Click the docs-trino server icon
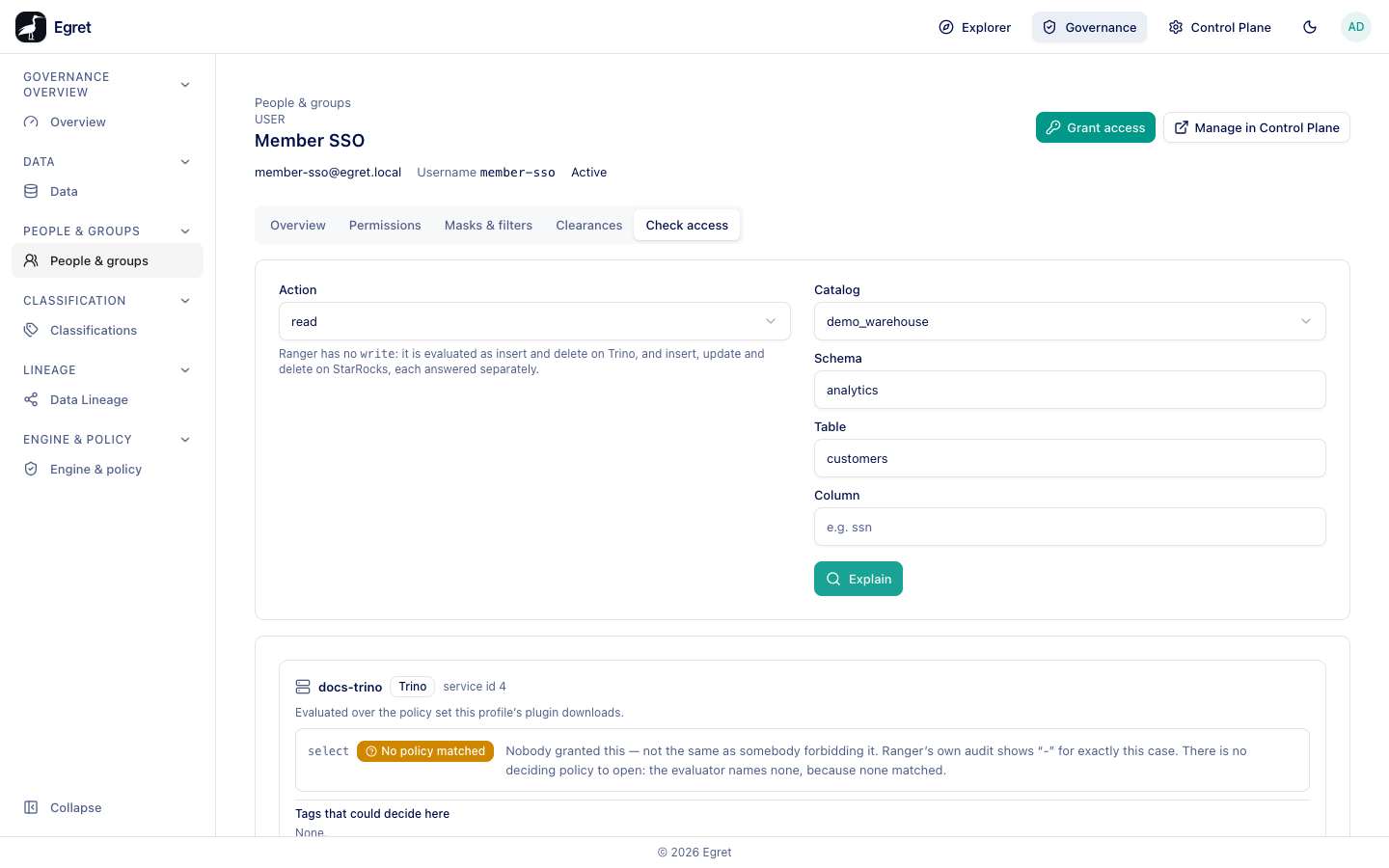Viewport: 1389px width, 868px height. click(303, 687)
